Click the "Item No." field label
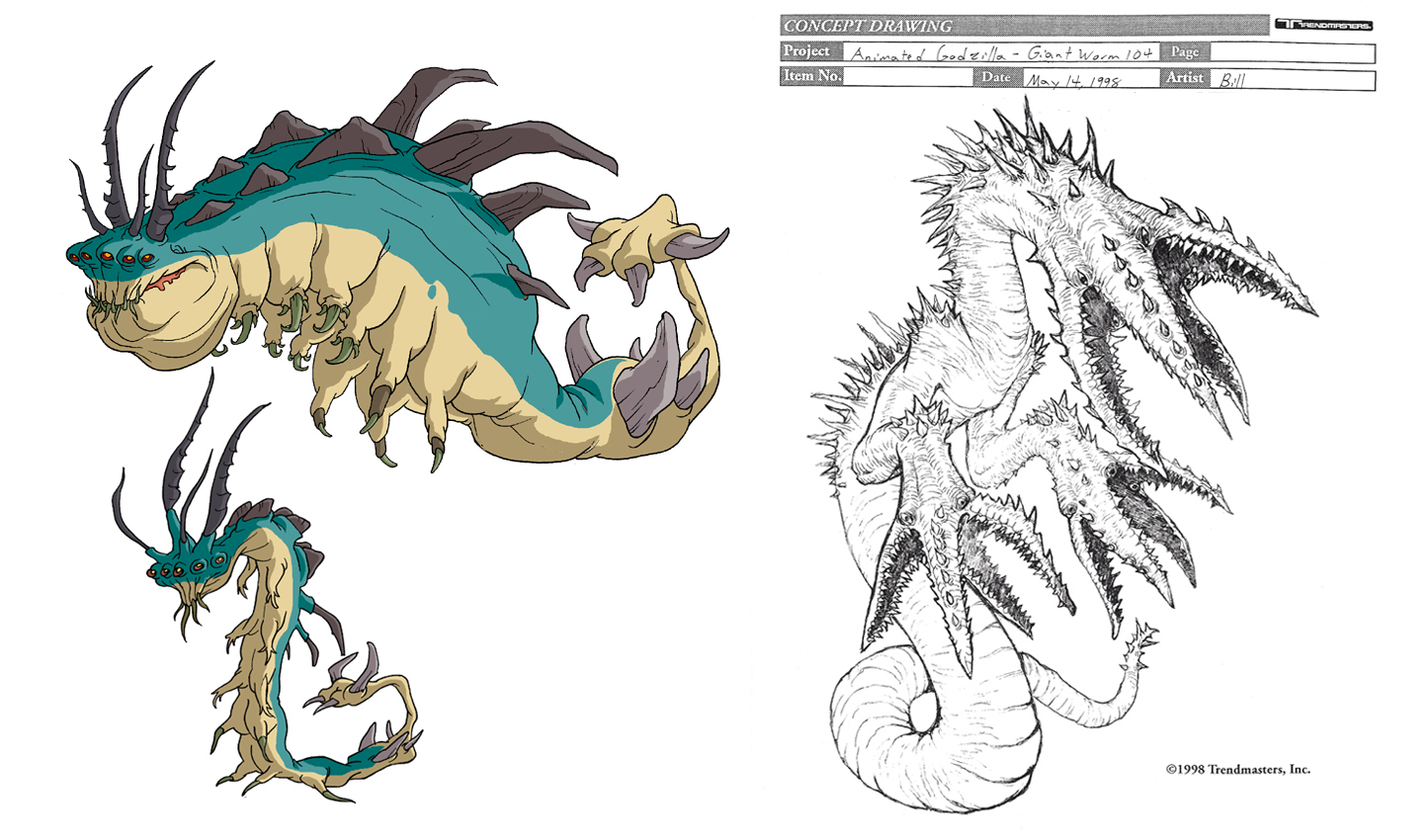 pyautogui.click(x=811, y=76)
